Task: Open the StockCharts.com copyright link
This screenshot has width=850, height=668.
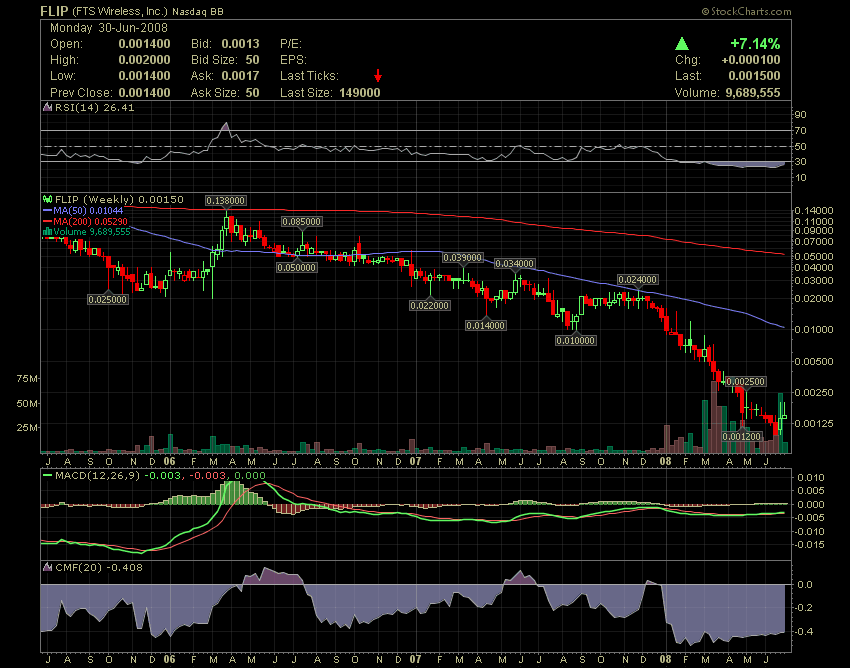Action: [746, 11]
